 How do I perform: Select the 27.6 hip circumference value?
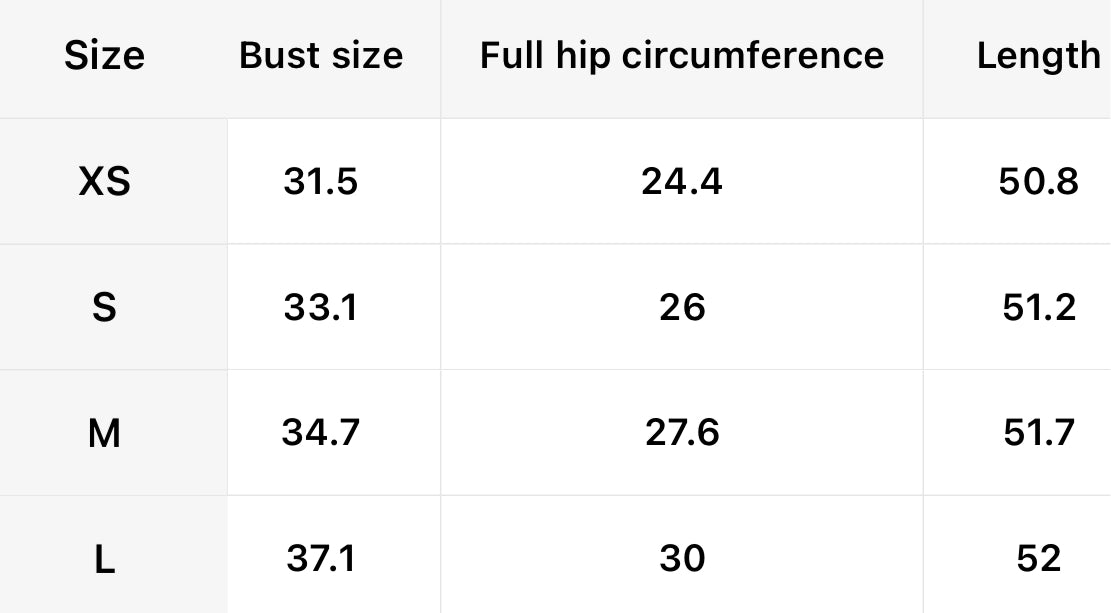[682, 433]
